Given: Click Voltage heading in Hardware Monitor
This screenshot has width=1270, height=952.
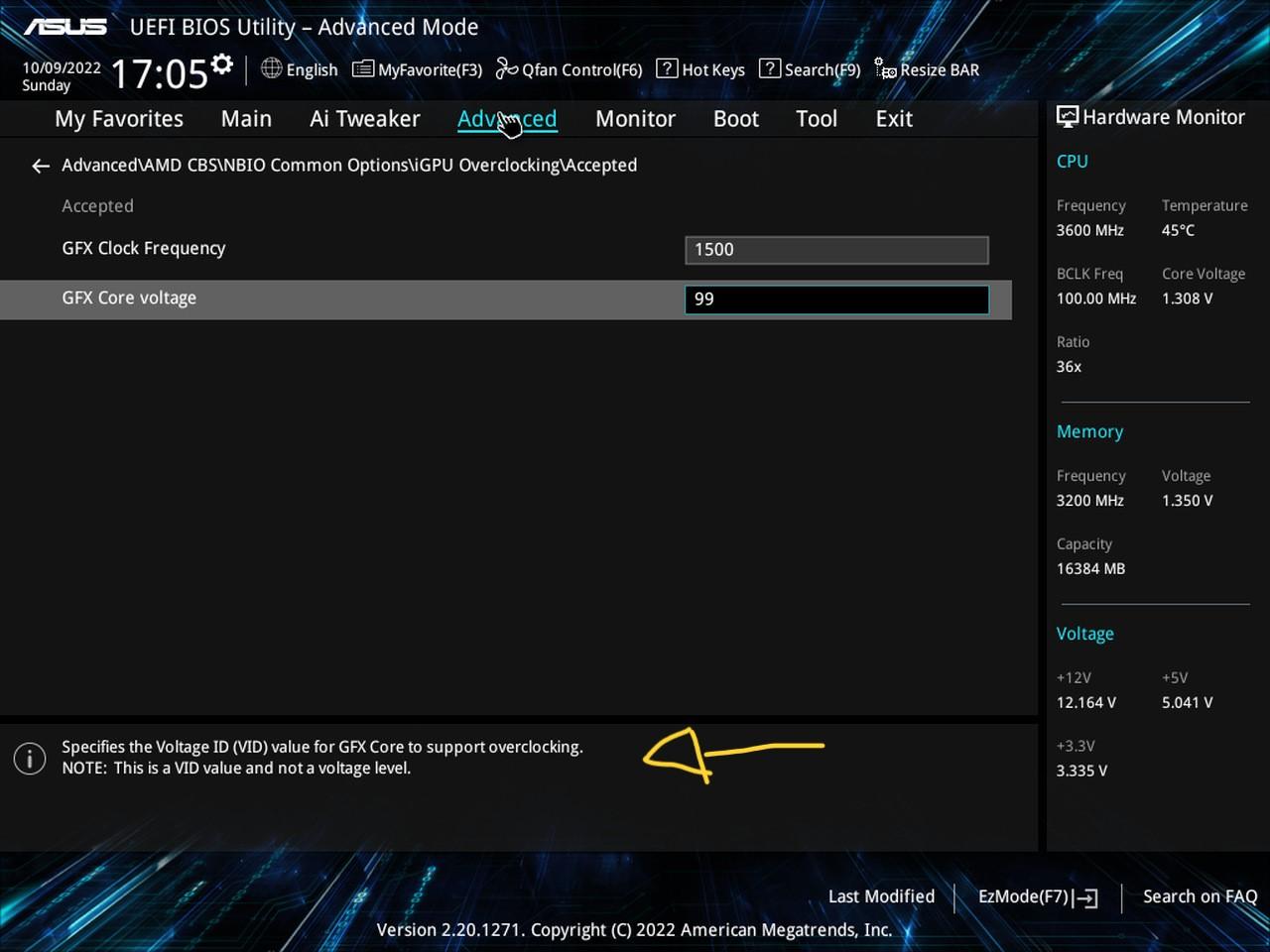Looking at the screenshot, I should (x=1084, y=634).
